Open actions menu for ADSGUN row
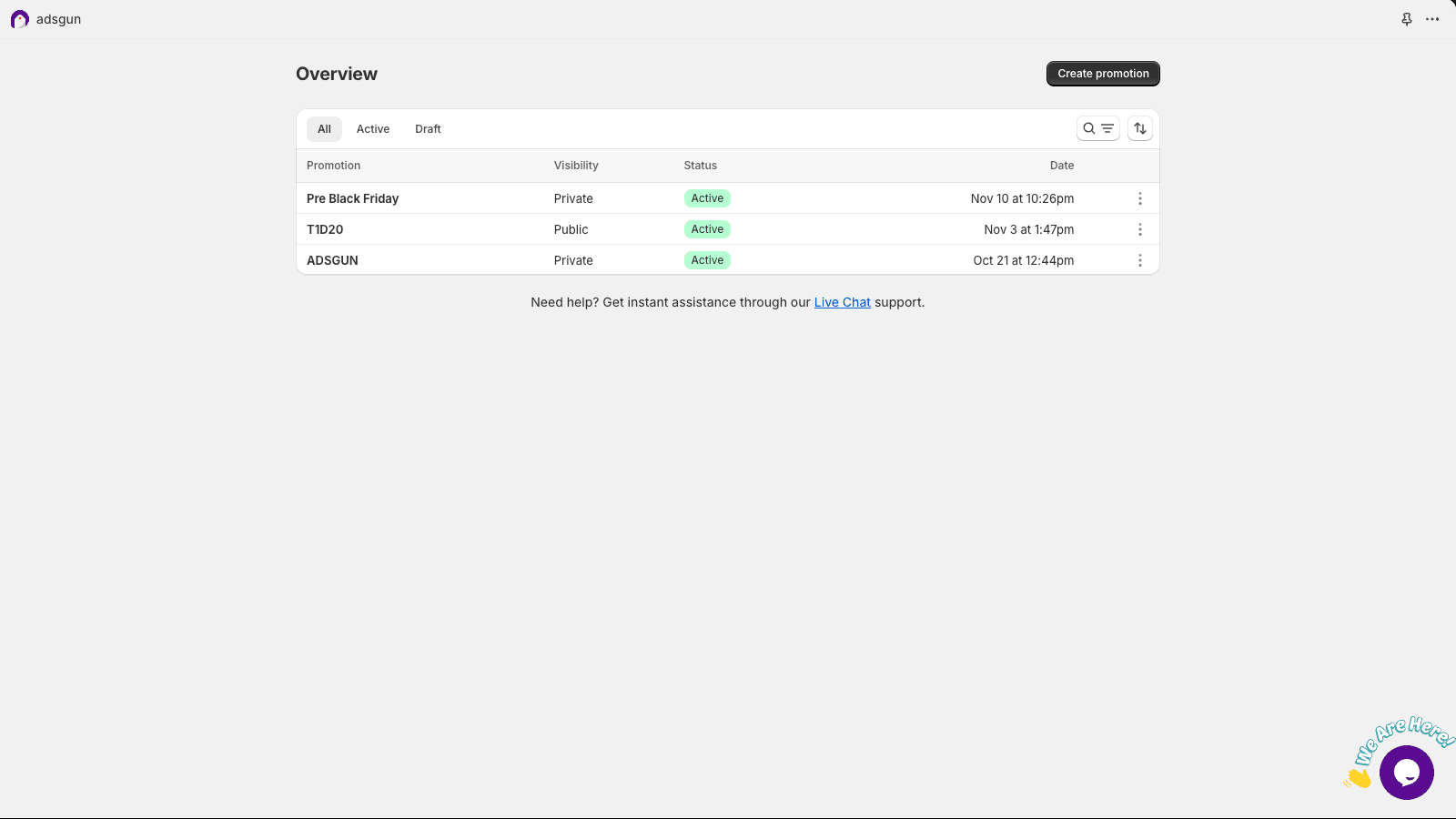 (x=1139, y=260)
